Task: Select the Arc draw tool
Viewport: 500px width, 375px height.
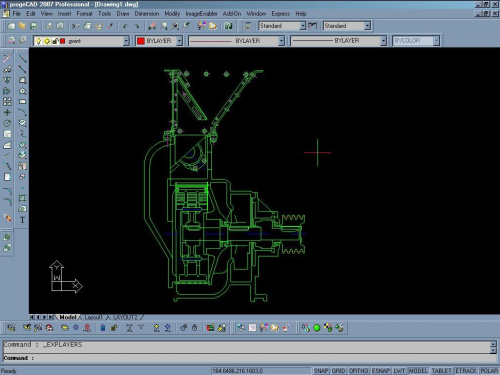Action: (22, 112)
